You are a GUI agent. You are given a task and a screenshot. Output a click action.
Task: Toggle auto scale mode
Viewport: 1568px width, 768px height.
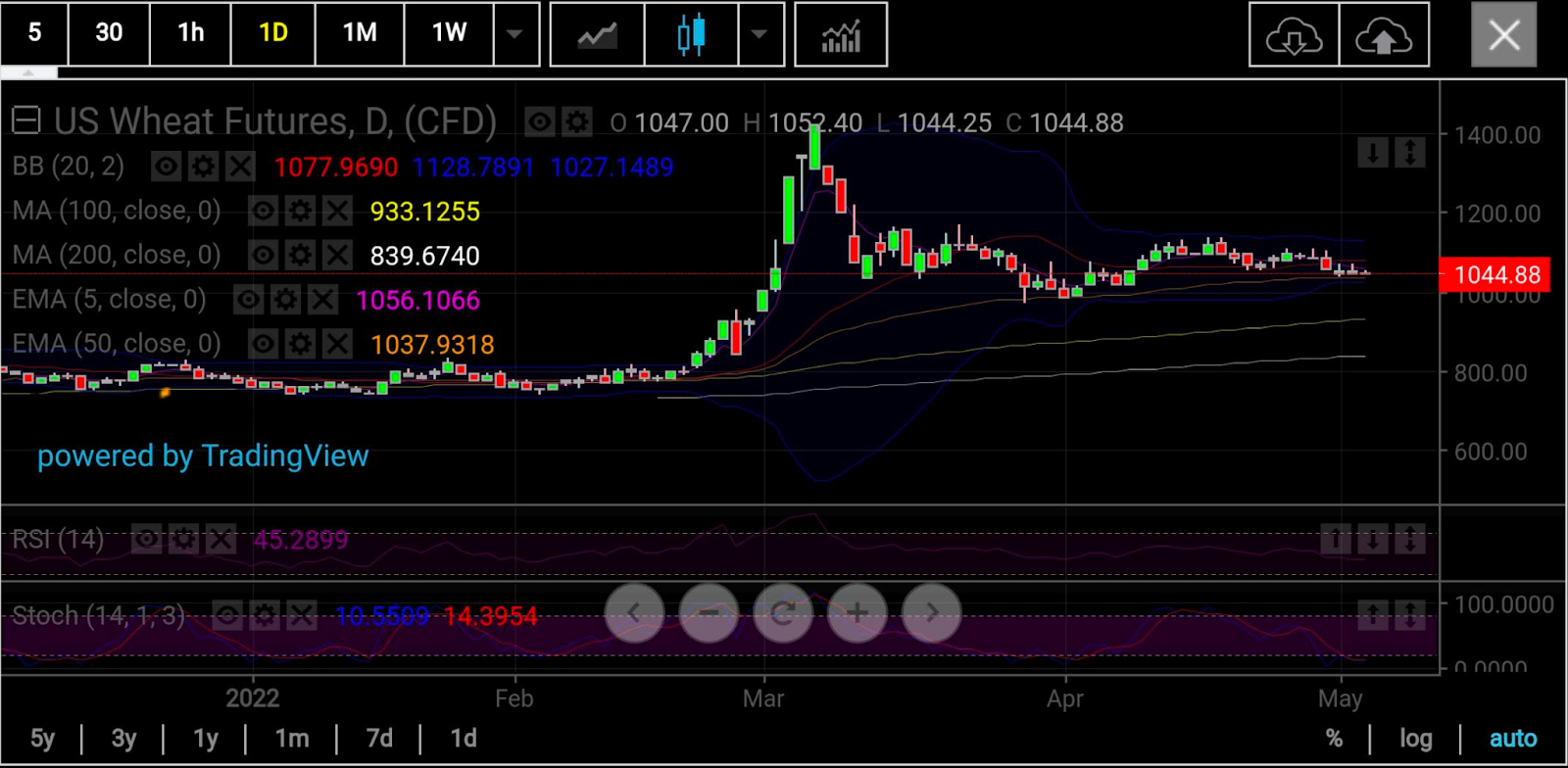[1513, 739]
